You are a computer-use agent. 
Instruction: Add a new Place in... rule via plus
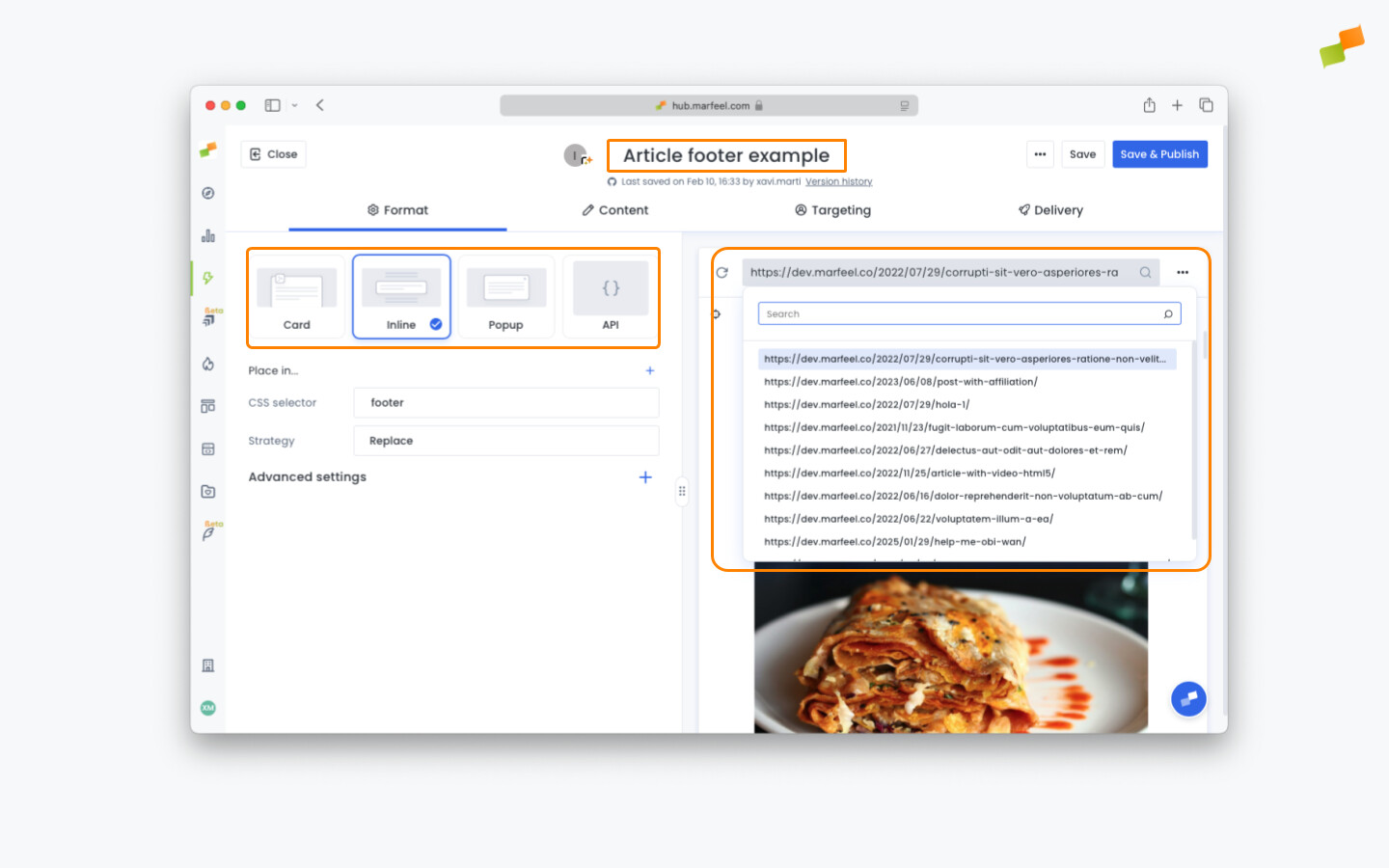(650, 370)
